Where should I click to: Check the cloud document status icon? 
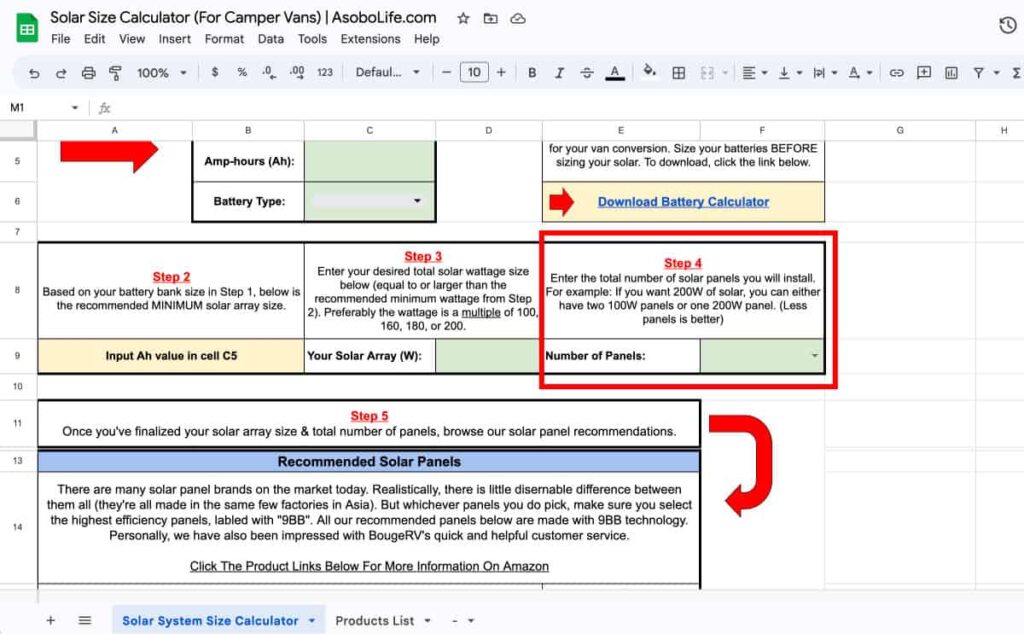[518, 18]
